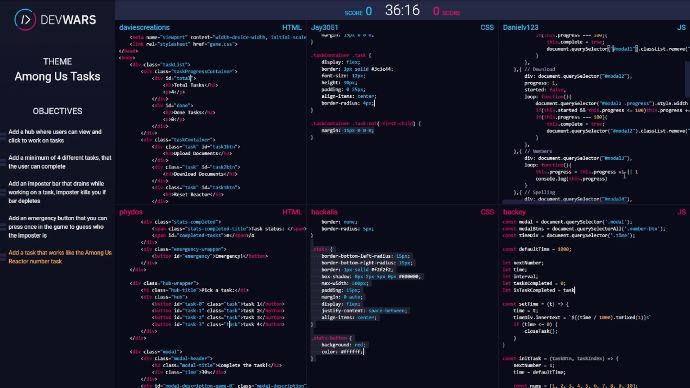
Task: Select the orange Reactor number task objective
Action: (60, 257)
